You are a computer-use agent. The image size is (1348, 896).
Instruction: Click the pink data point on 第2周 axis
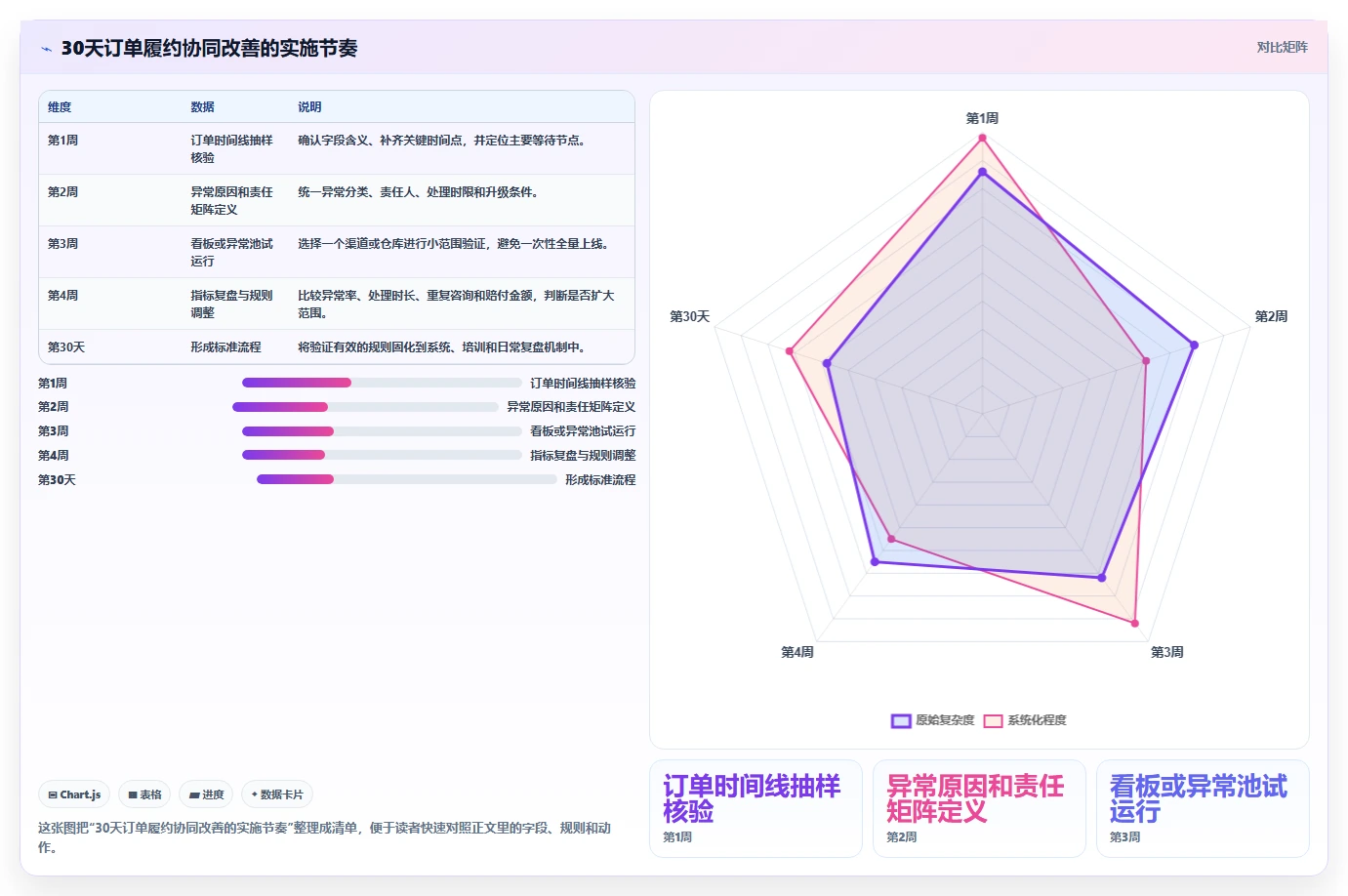point(1146,361)
